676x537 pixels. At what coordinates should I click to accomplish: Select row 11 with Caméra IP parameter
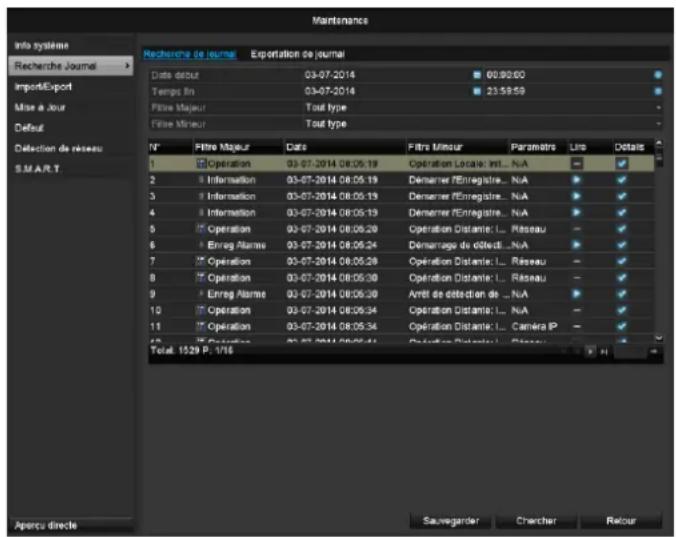tap(401, 327)
